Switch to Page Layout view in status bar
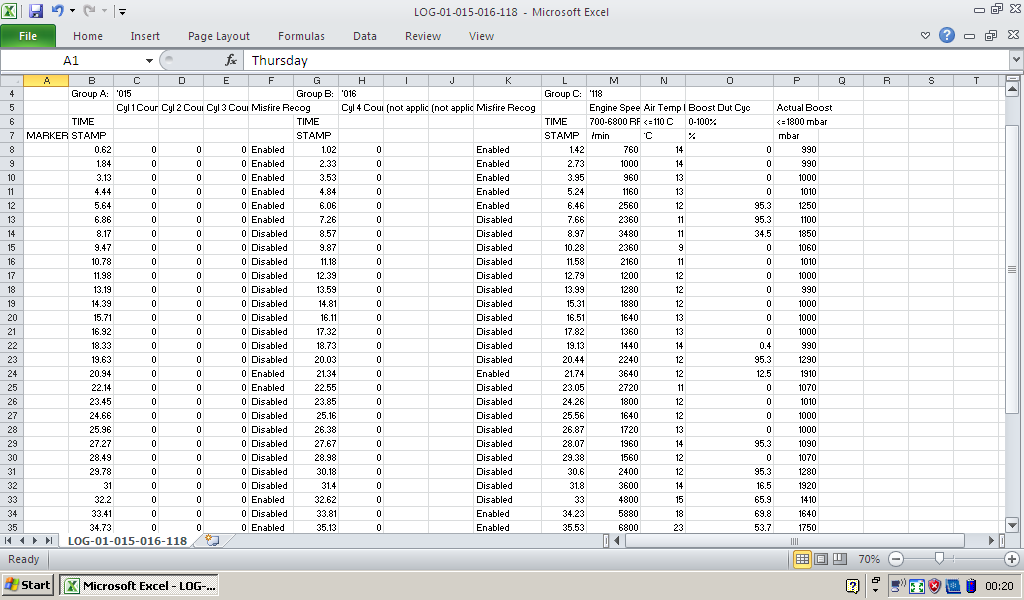Screen dimensions: 1024x600 pyautogui.click(x=820, y=559)
